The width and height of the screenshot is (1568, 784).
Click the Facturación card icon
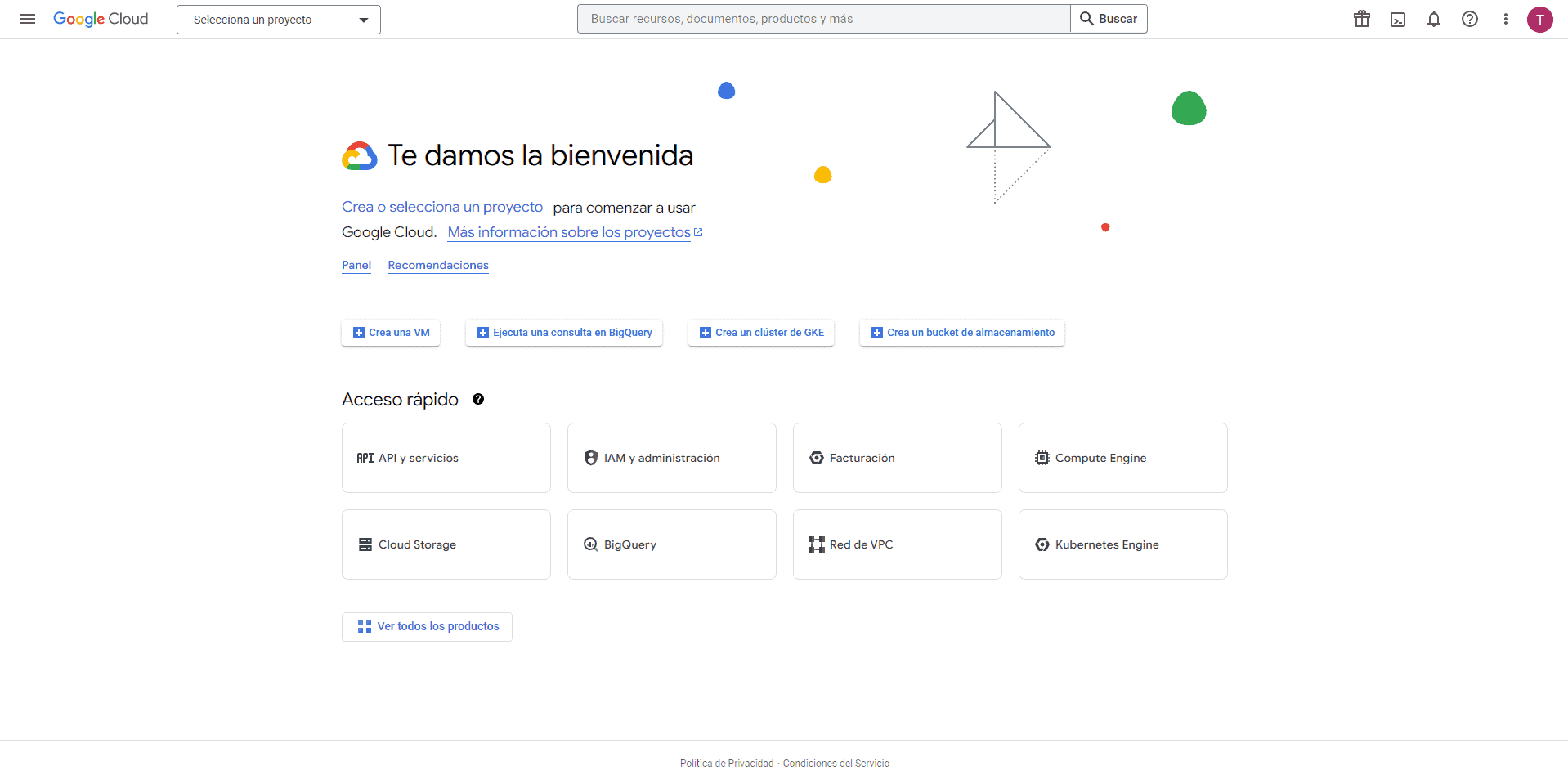point(817,458)
